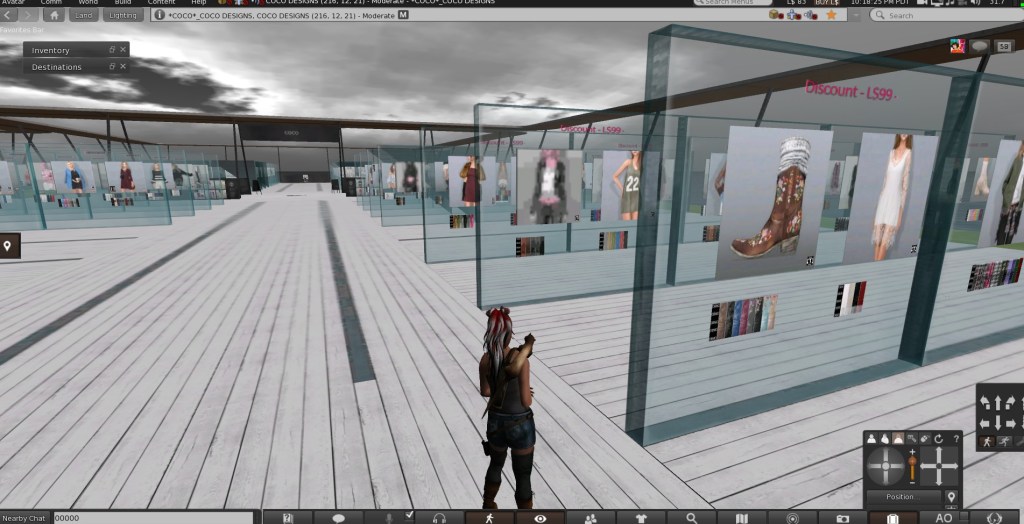
Task: Undock the Inventory panel
Action: click(x=112, y=50)
